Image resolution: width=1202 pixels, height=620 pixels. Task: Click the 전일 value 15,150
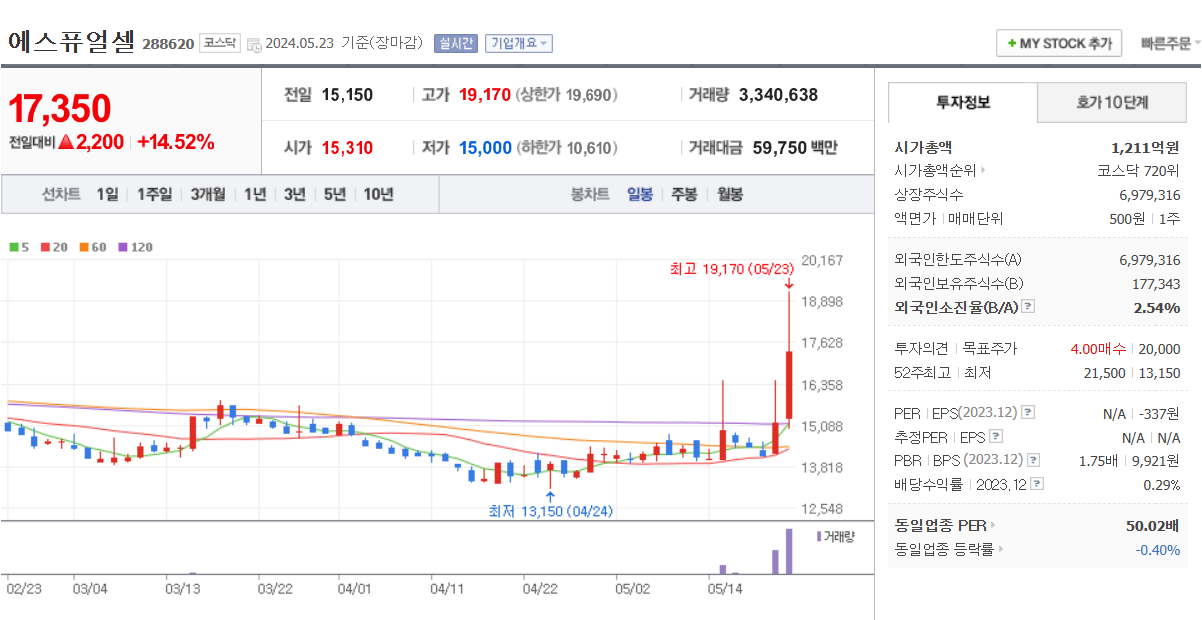coord(347,95)
